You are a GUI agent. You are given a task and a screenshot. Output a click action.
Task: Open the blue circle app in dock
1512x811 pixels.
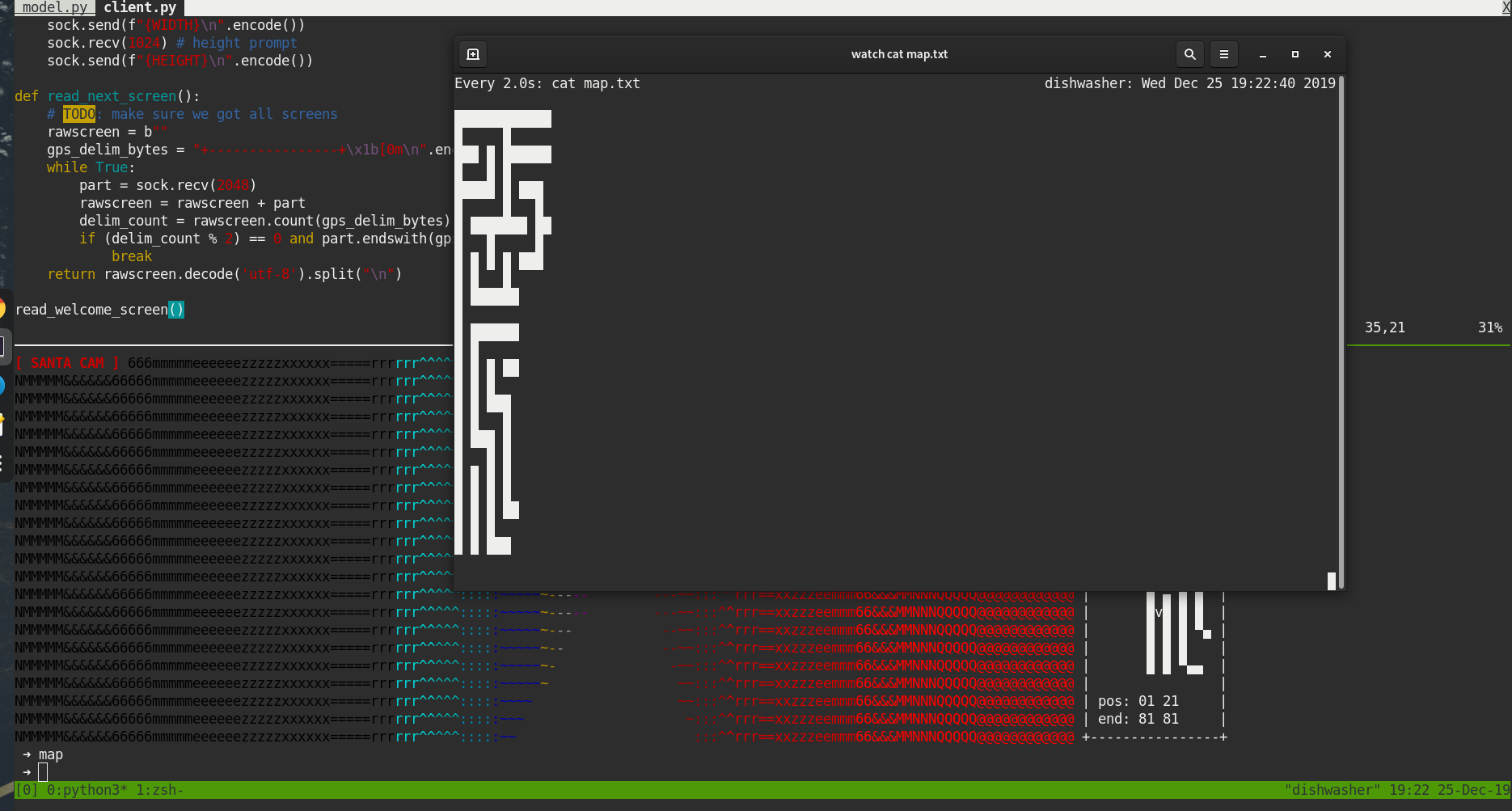(2, 385)
